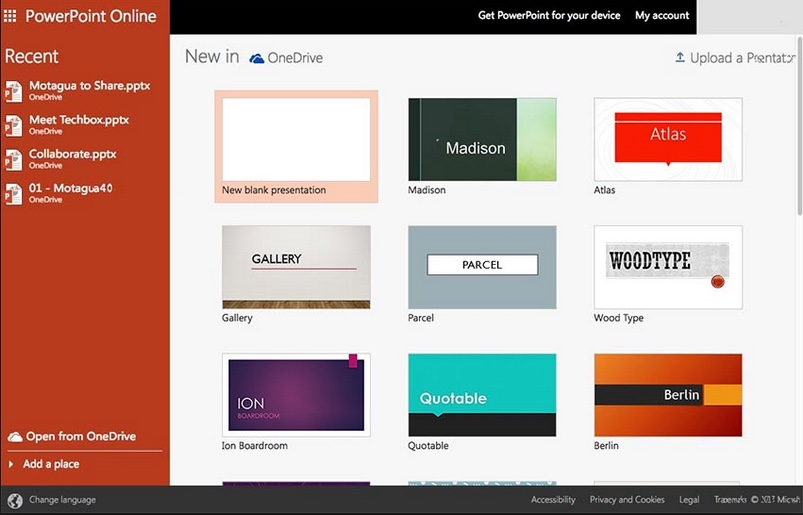Expand the Add a place option
The image size is (803, 515).
(11, 464)
